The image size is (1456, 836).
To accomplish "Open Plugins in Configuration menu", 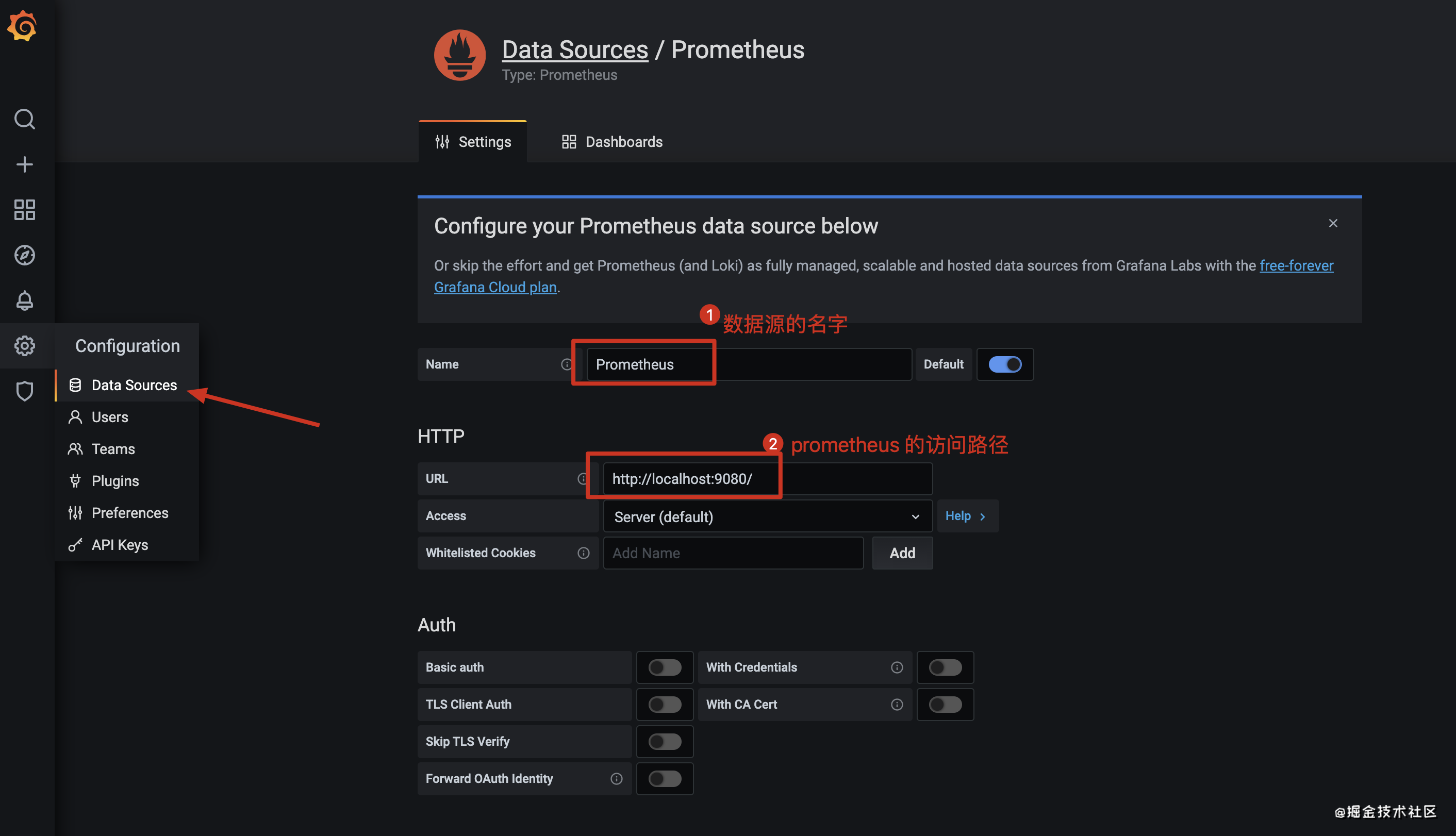I will (x=127, y=481).
